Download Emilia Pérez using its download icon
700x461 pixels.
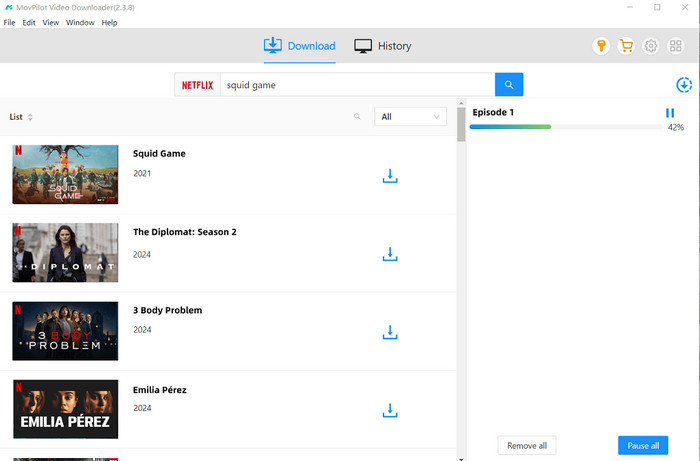point(390,411)
